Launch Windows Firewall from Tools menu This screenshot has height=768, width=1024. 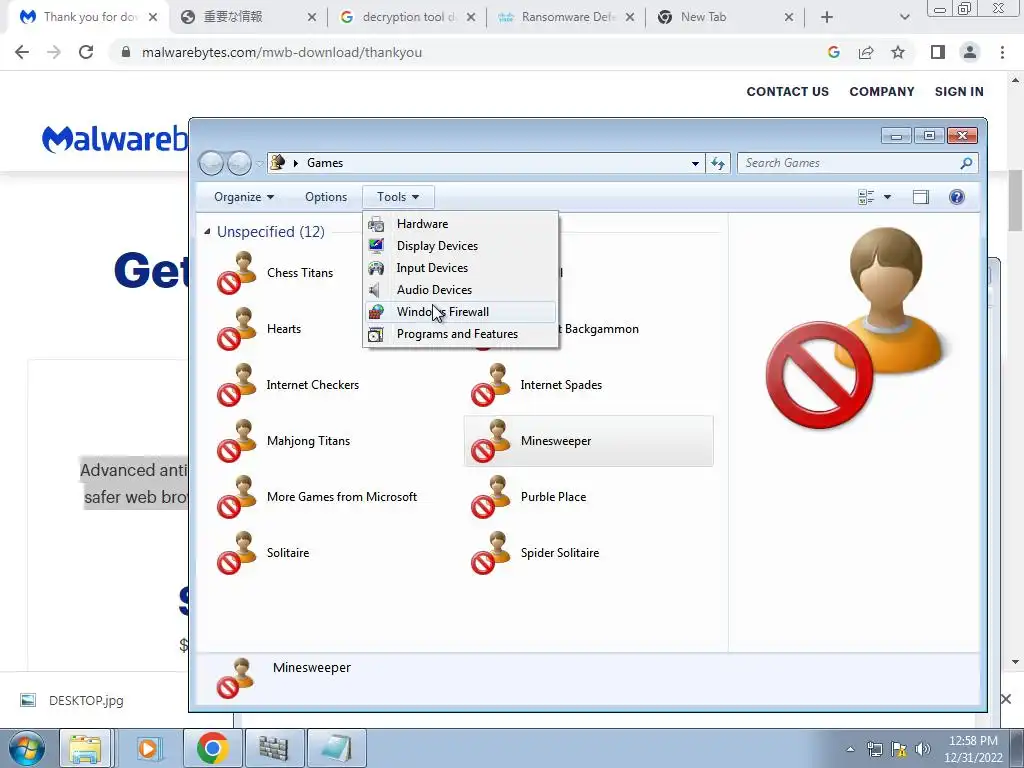460,312
